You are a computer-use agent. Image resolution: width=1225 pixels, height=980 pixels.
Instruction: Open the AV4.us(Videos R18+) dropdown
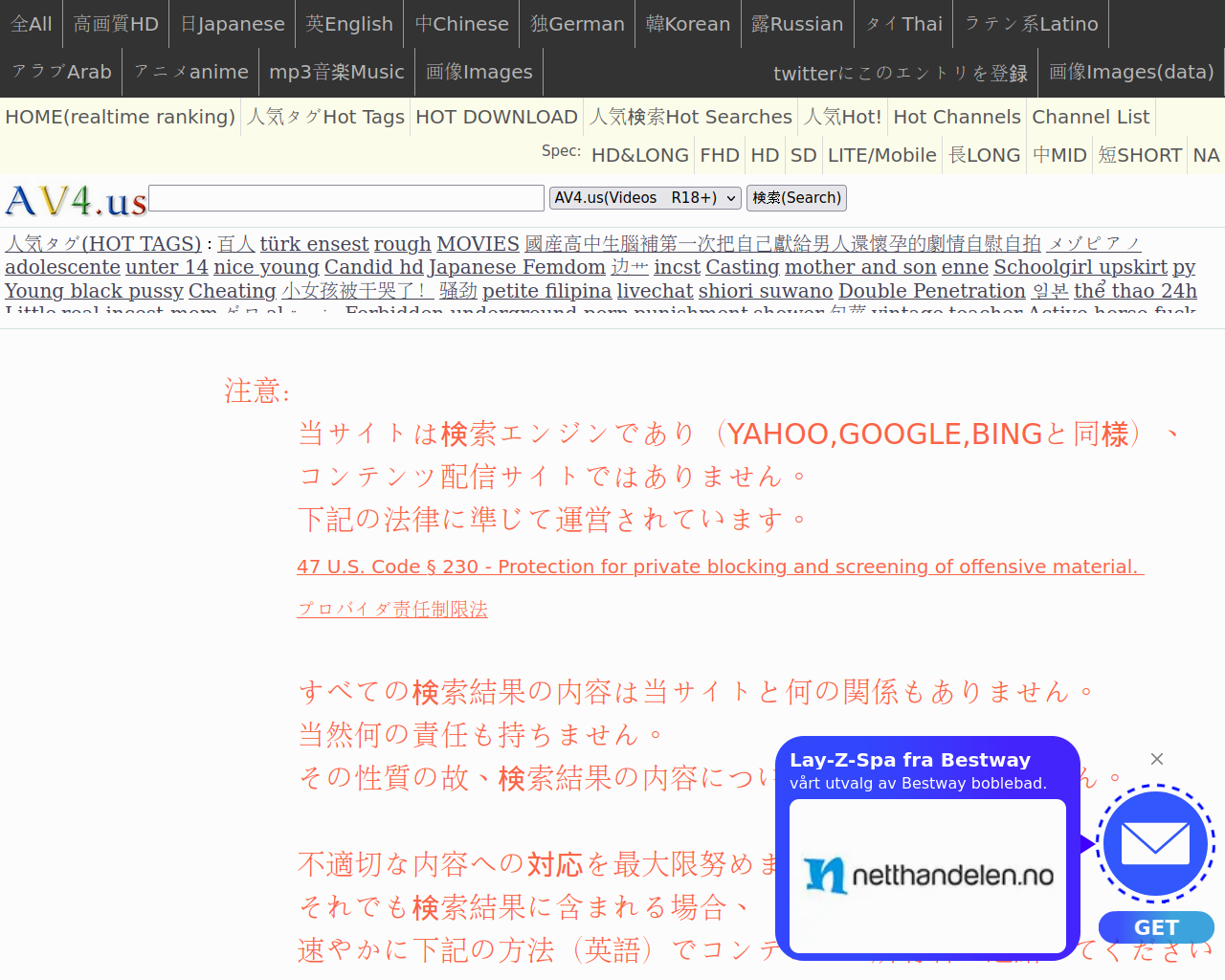[x=645, y=198]
